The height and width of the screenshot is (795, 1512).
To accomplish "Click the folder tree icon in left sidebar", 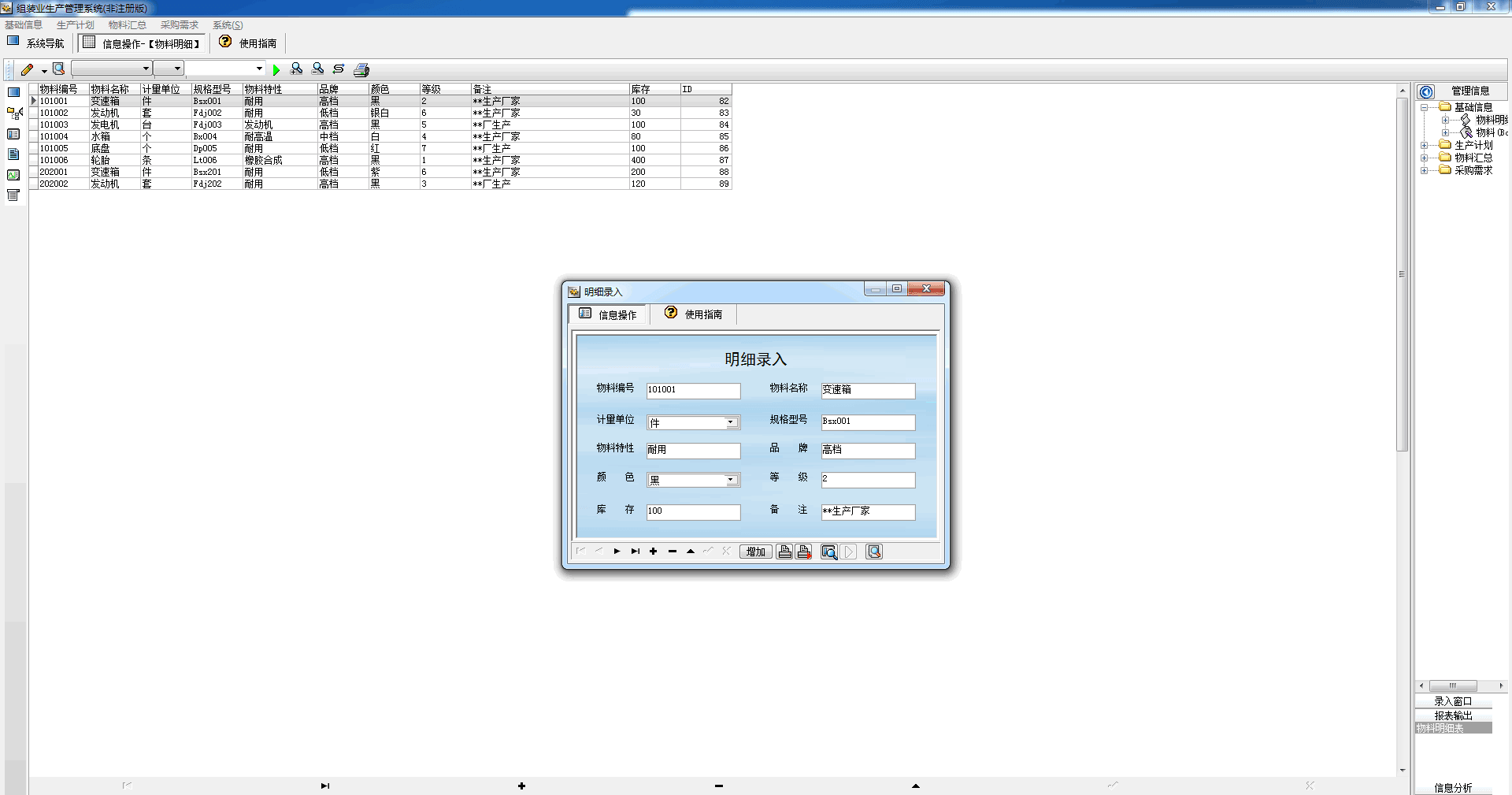I will click(14, 113).
